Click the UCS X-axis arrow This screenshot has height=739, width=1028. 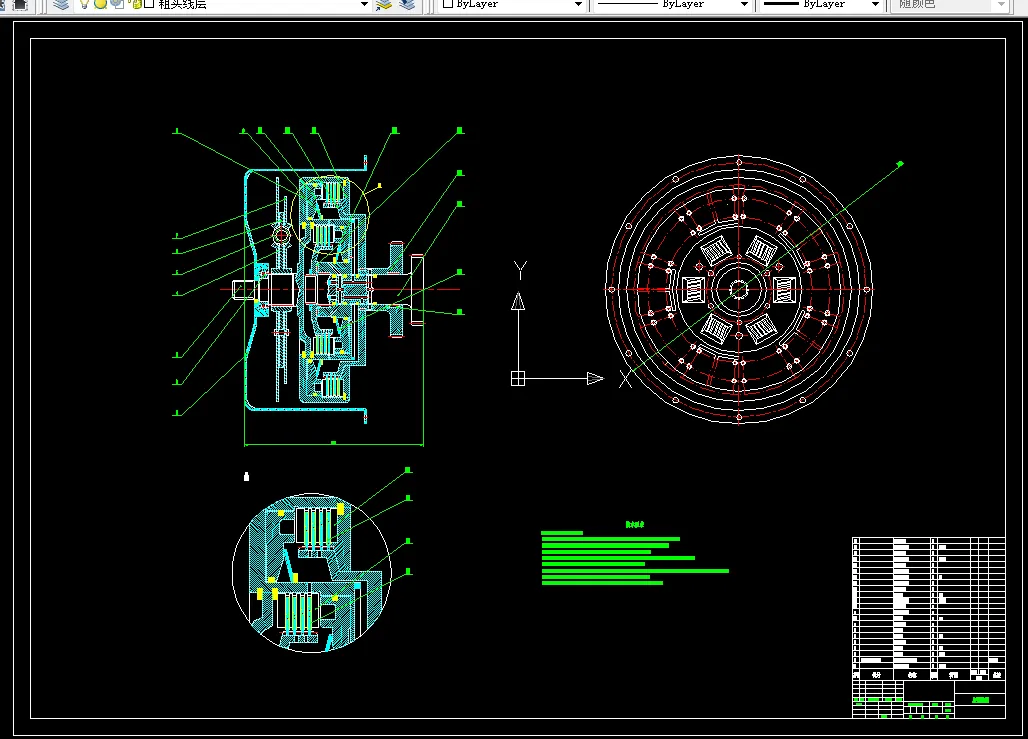click(x=594, y=378)
